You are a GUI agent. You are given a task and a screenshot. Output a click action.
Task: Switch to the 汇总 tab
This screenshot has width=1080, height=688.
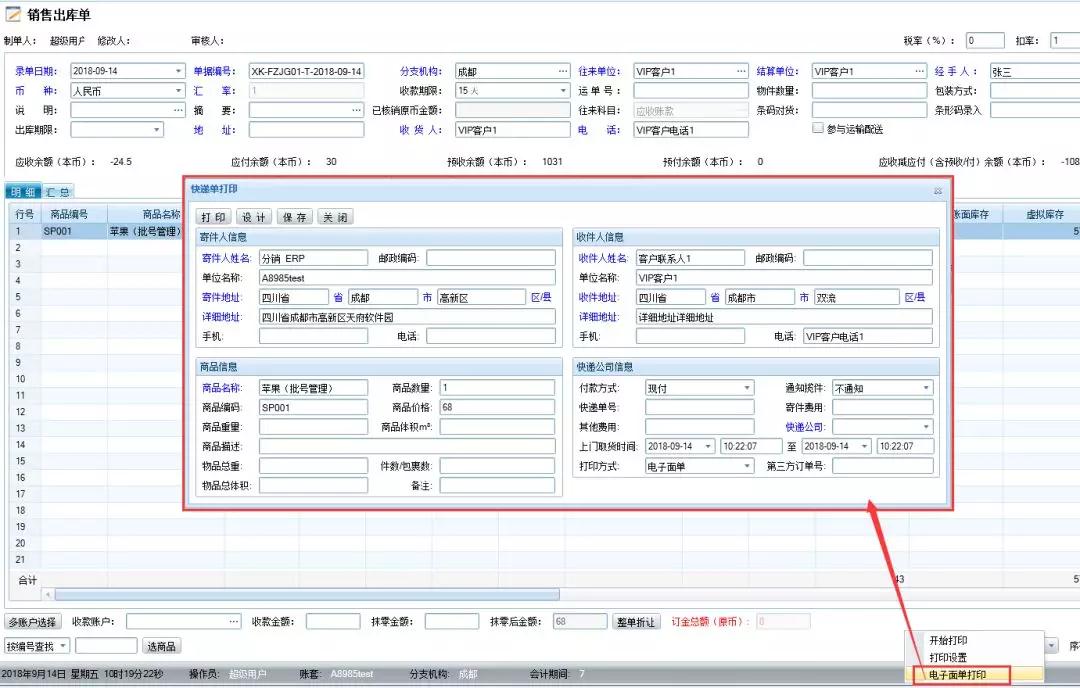[58, 192]
